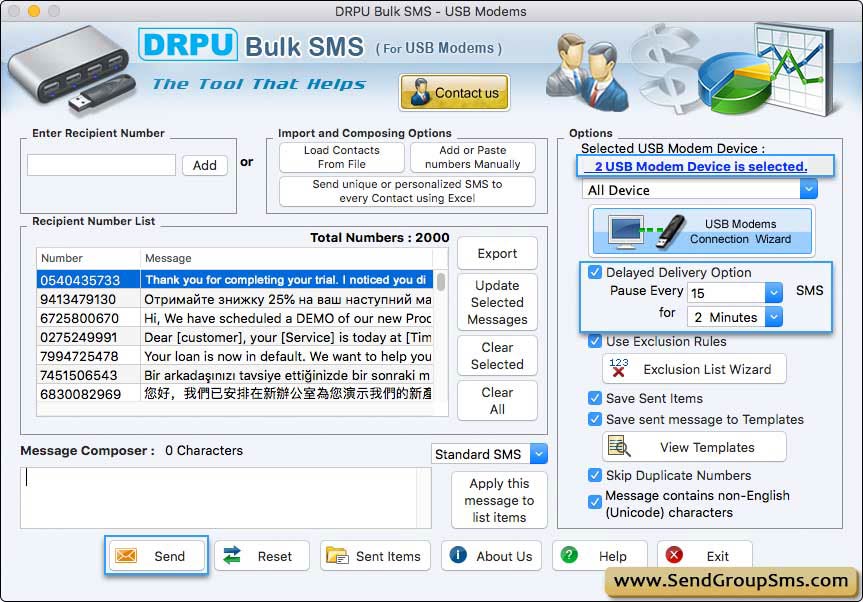Click the blue info icon for About Us
This screenshot has height=602, width=863.
[458, 555]
